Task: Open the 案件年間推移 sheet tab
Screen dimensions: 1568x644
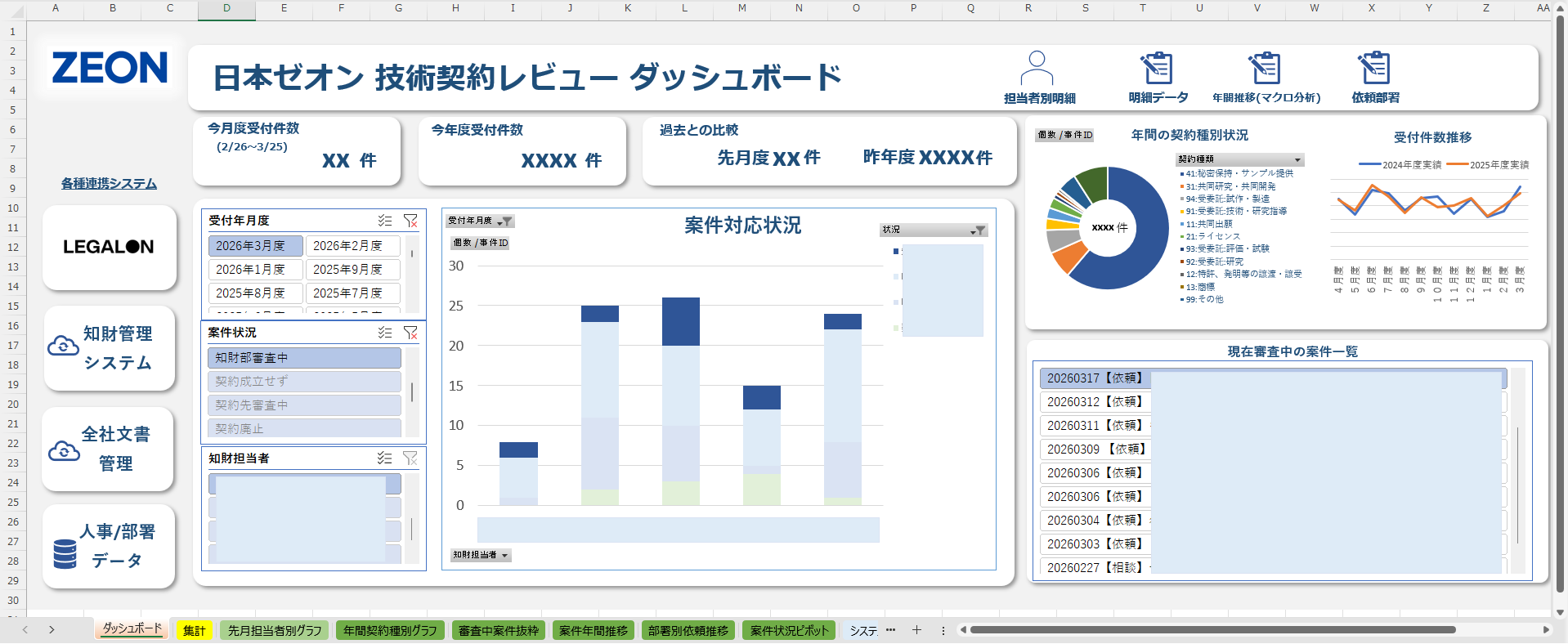Action: click(594, 631)
